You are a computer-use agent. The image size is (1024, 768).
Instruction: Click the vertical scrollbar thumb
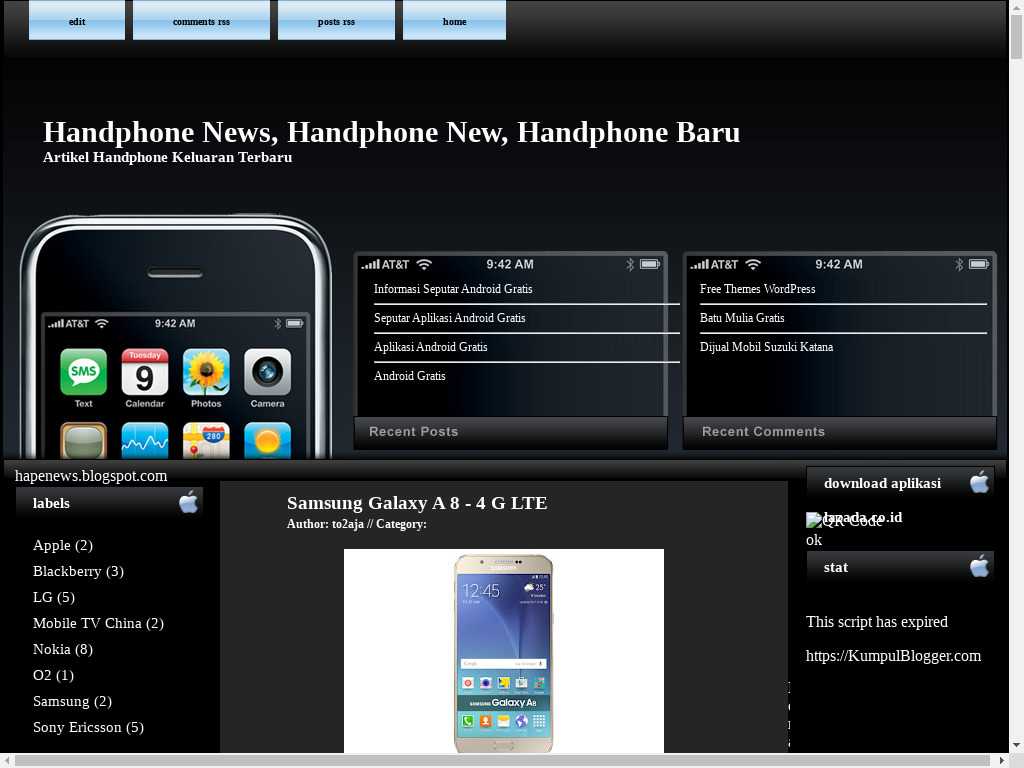tap(1016, 36)
